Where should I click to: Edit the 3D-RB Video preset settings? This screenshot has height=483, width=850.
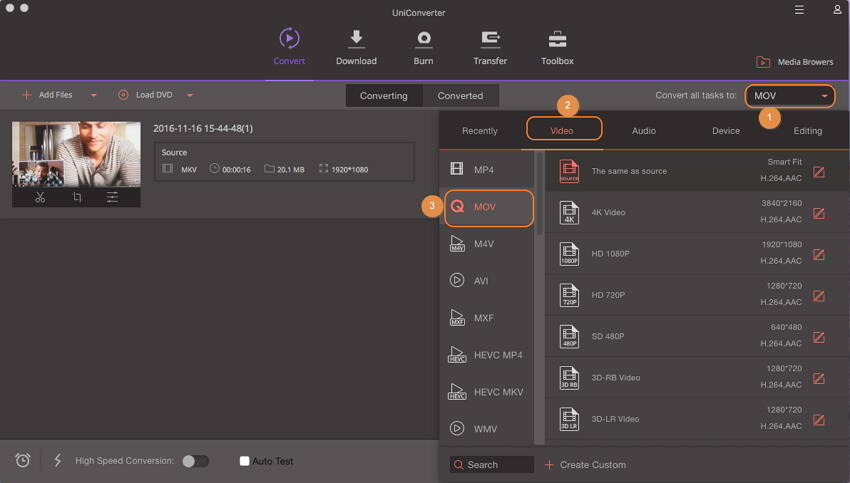pos(819,378)
